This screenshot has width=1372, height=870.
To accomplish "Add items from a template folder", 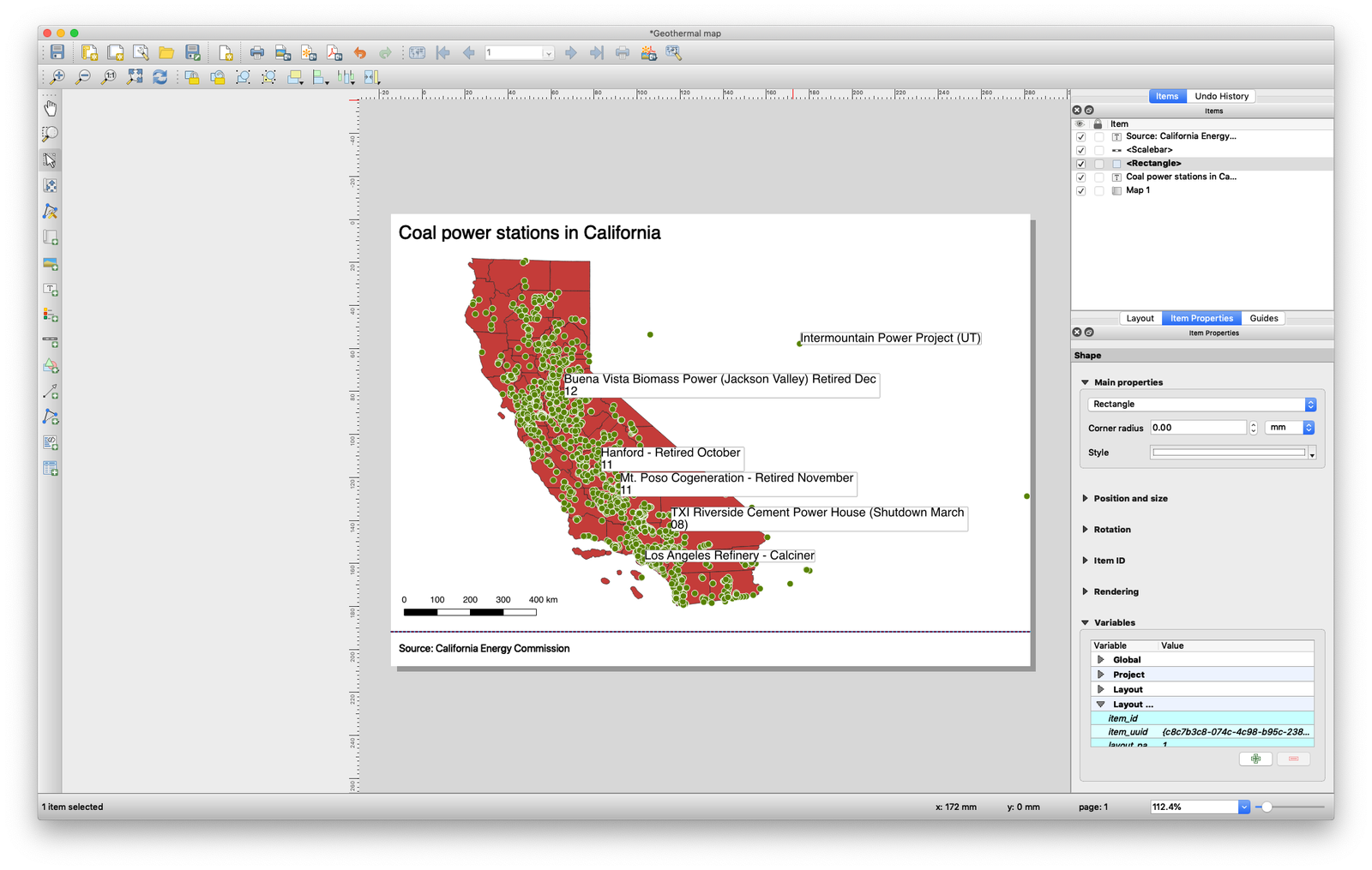I will [x=166, y=53].
